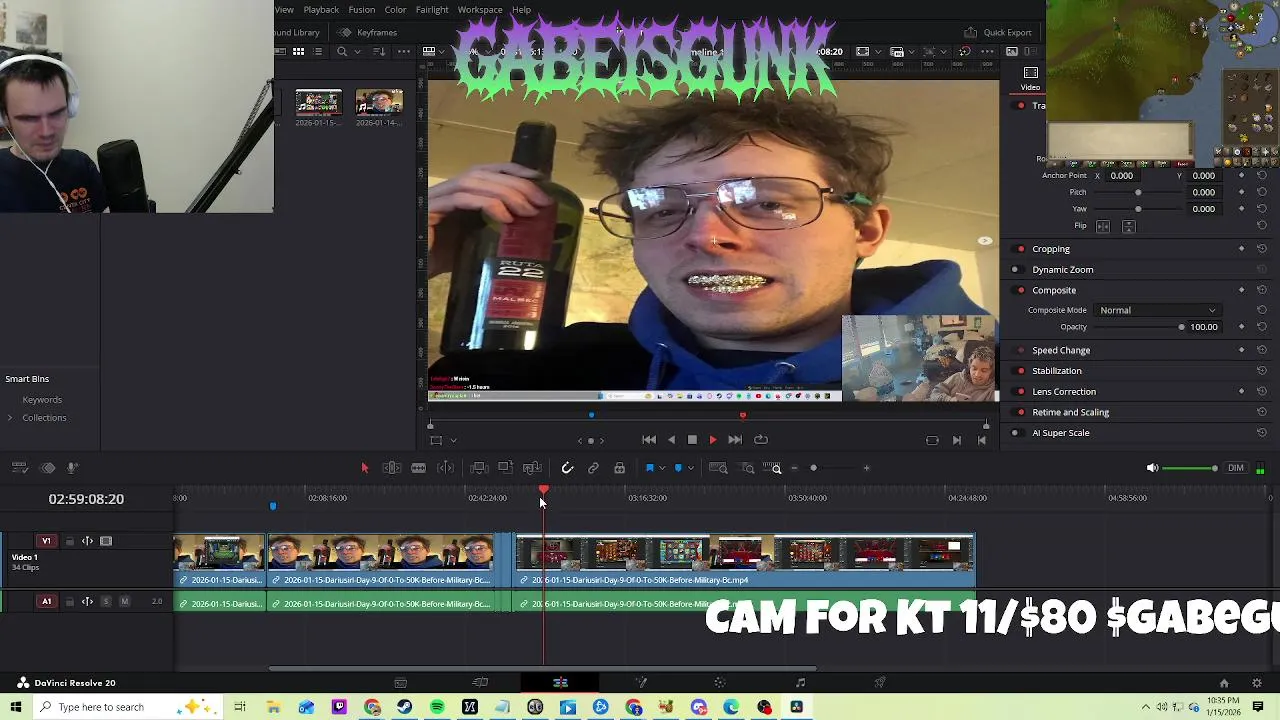
Task: Toggle the DIM audio button
Action: pyautogui.click(x=1236, y=468)
